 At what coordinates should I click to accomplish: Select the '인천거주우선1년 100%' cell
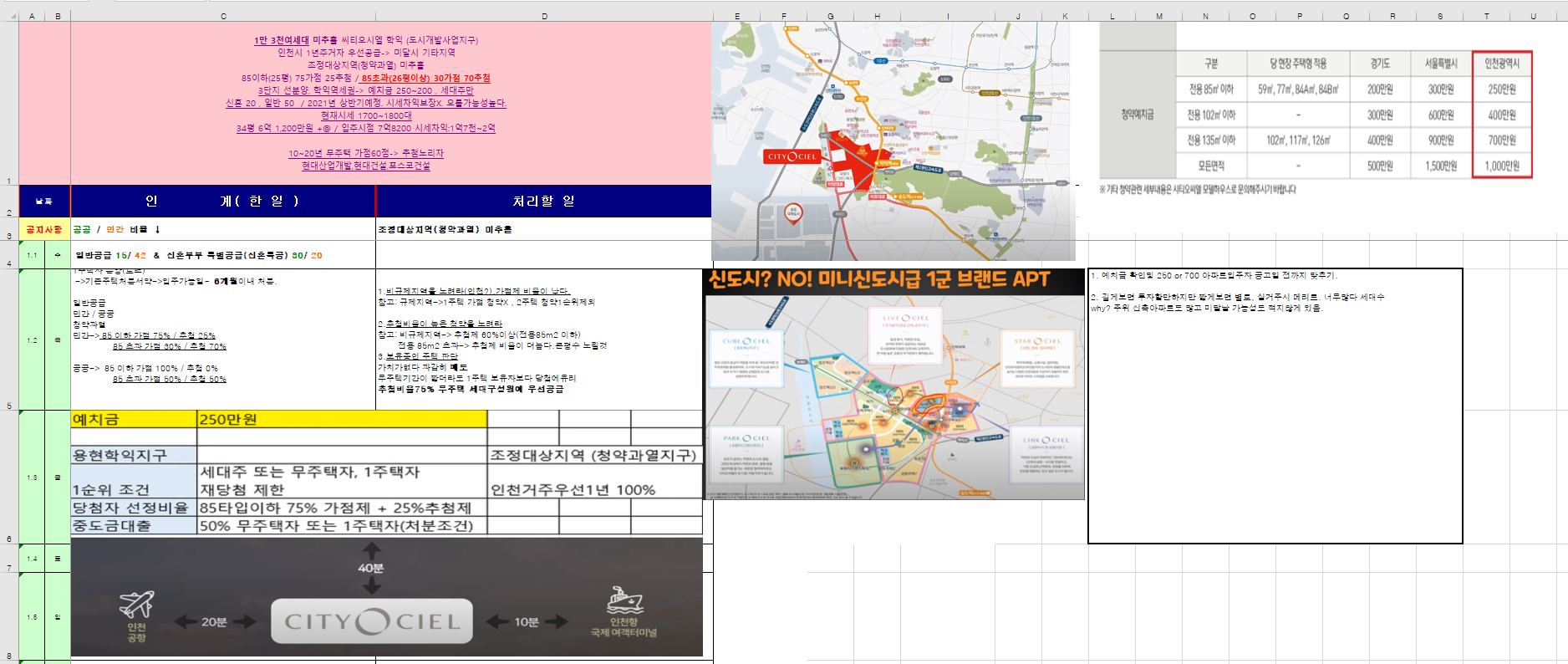pyautogui.click(x=595, y=481)
